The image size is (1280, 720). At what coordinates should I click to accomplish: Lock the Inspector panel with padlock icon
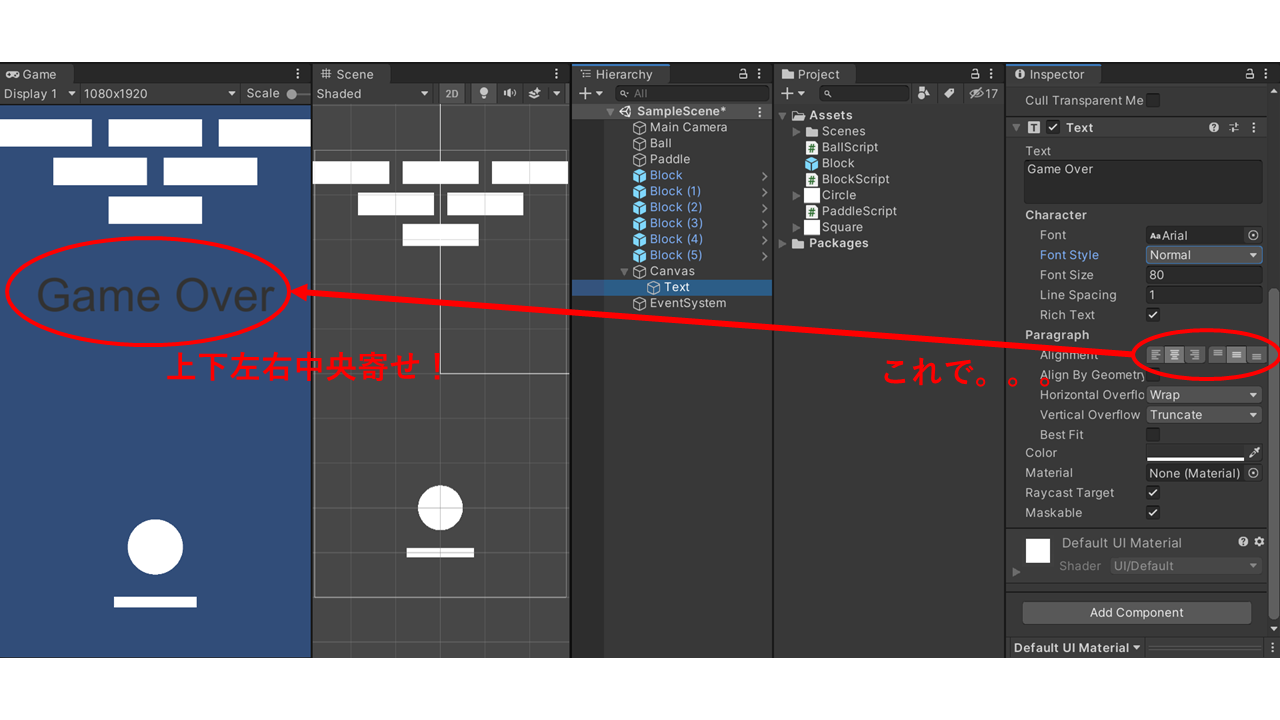[1250, 74]
